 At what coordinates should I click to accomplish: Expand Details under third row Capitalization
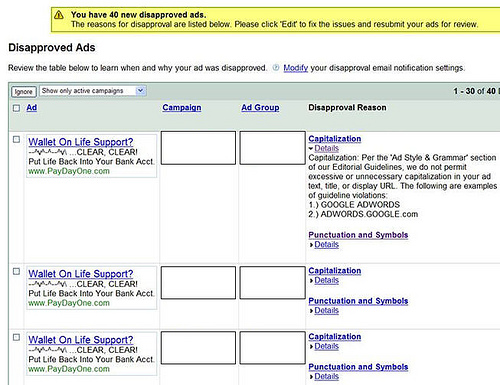(x=326, y=346)
